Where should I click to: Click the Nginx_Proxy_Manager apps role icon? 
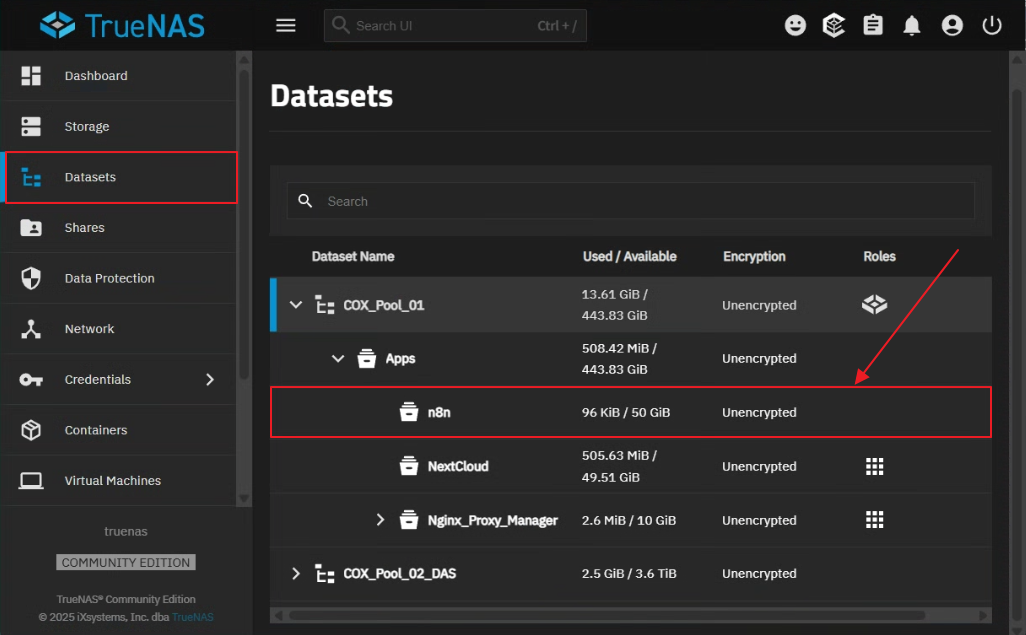click(x=874, y=520)
